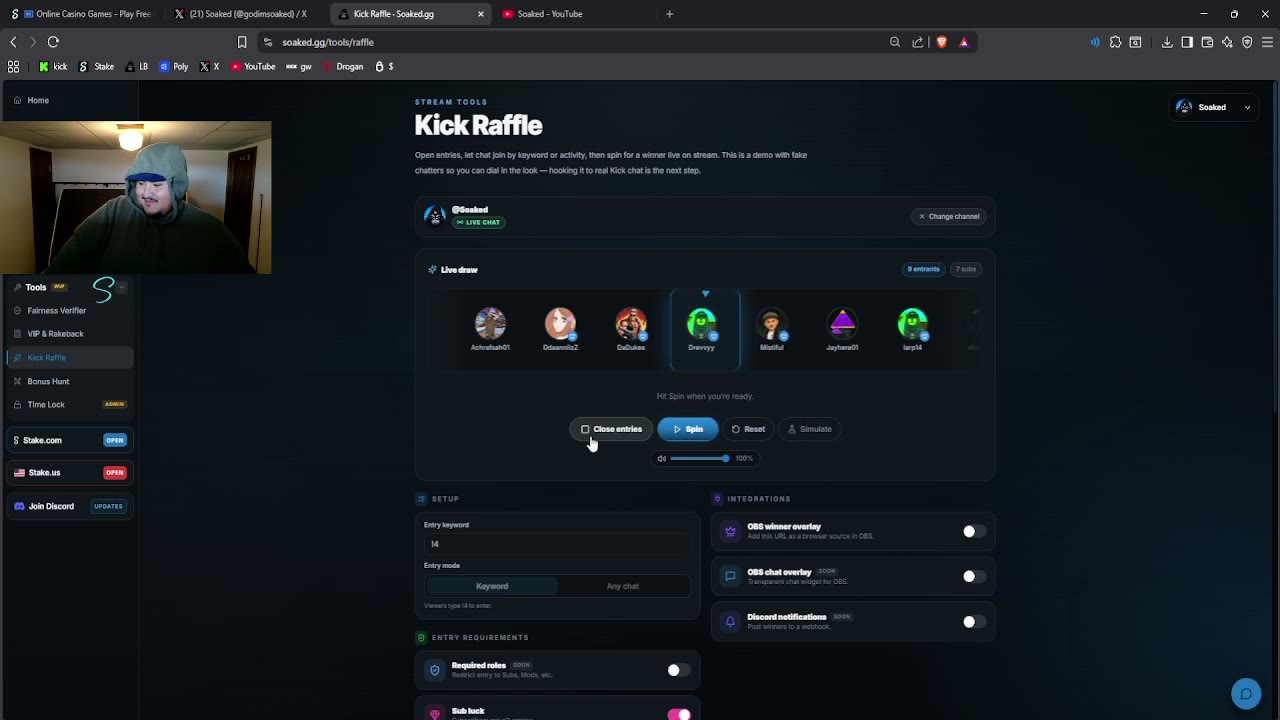Reload the page with the refresh icon

point(53,42)
